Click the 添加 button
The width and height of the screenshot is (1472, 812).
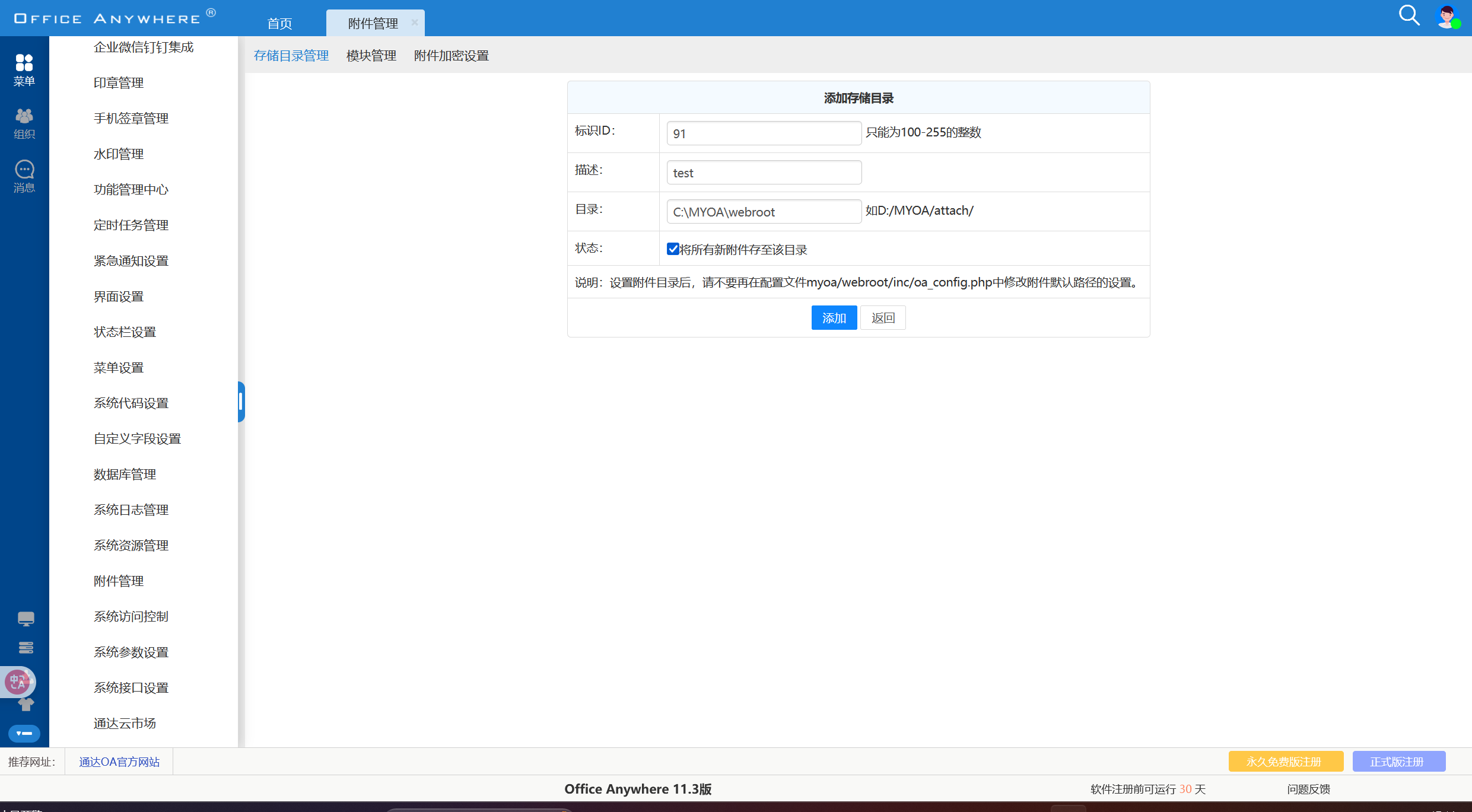click(834, 318)
